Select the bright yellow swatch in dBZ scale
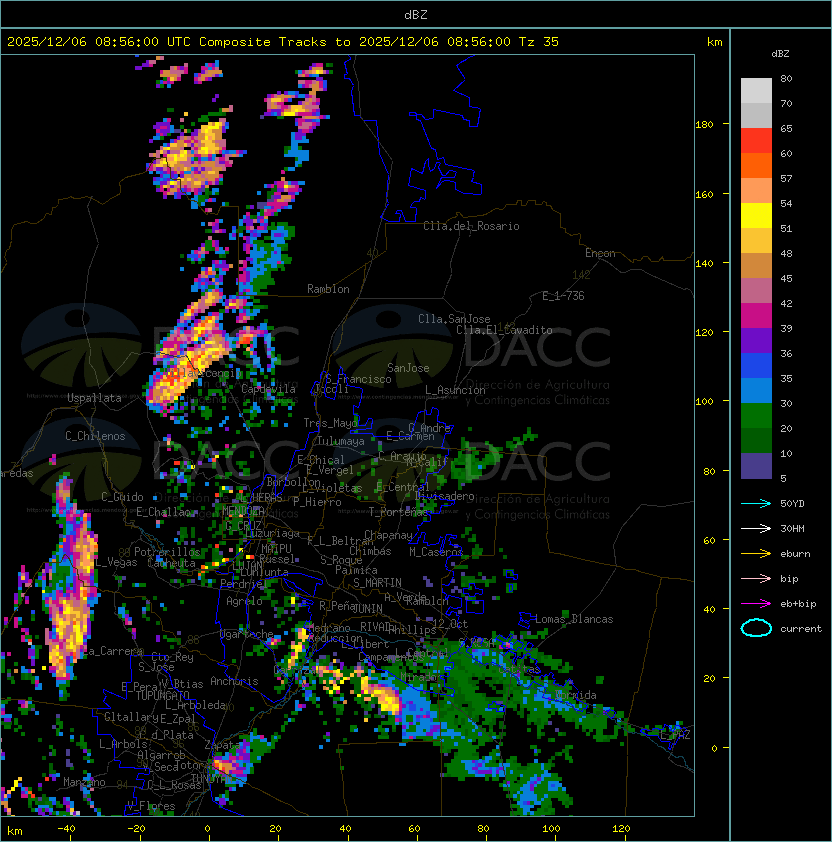Image resolution: width=832 pixels, height=842 pixels. (756, 215)
